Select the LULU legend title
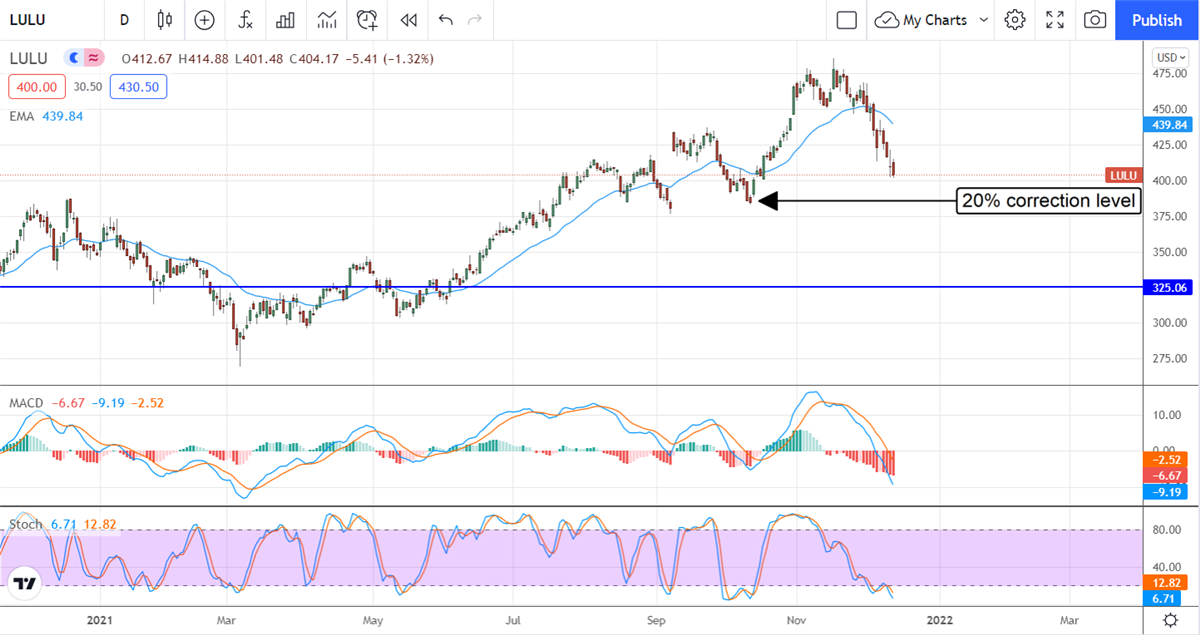 click(x=30, y=59)
